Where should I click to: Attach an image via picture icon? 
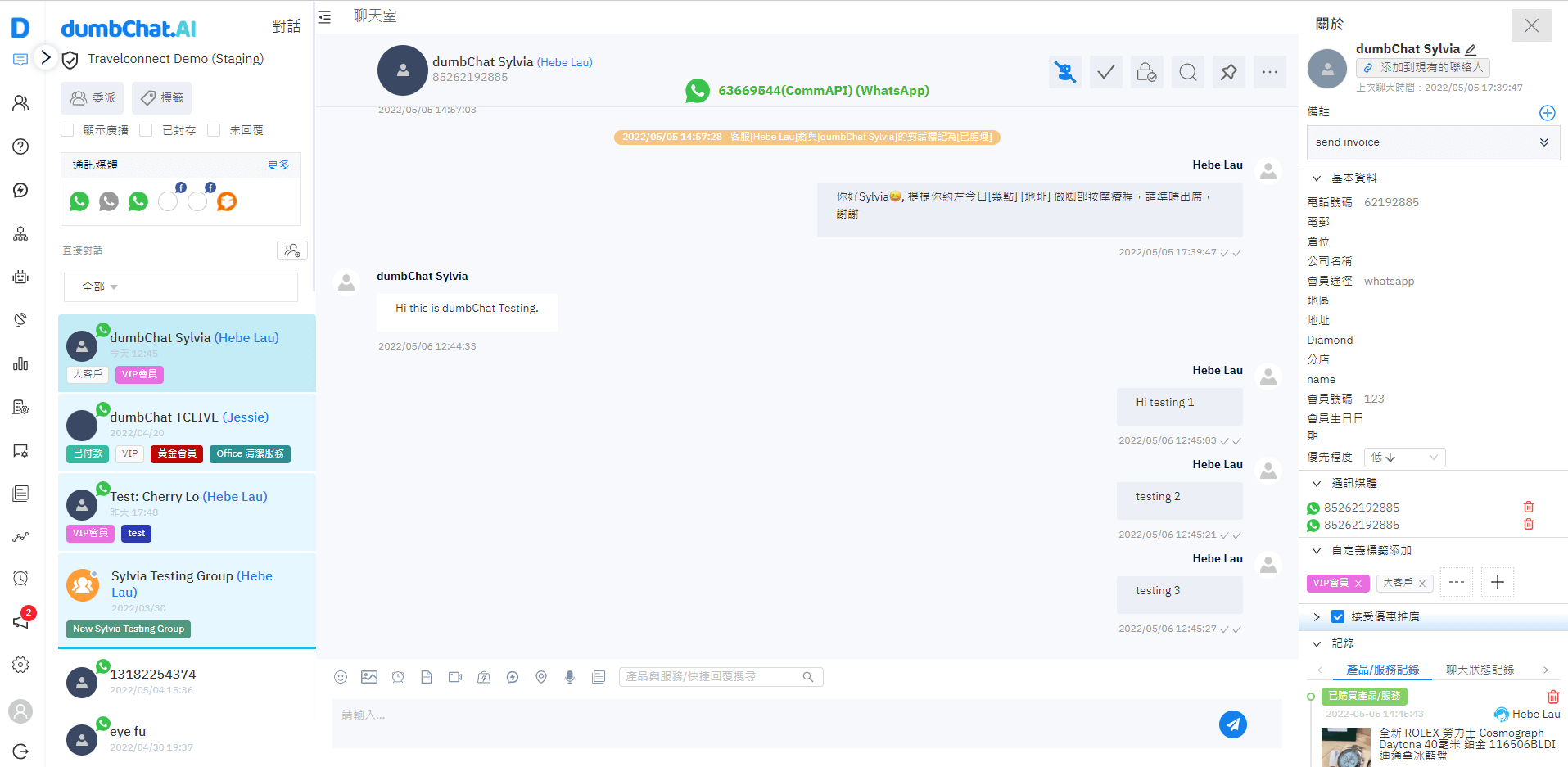(369, 677)
